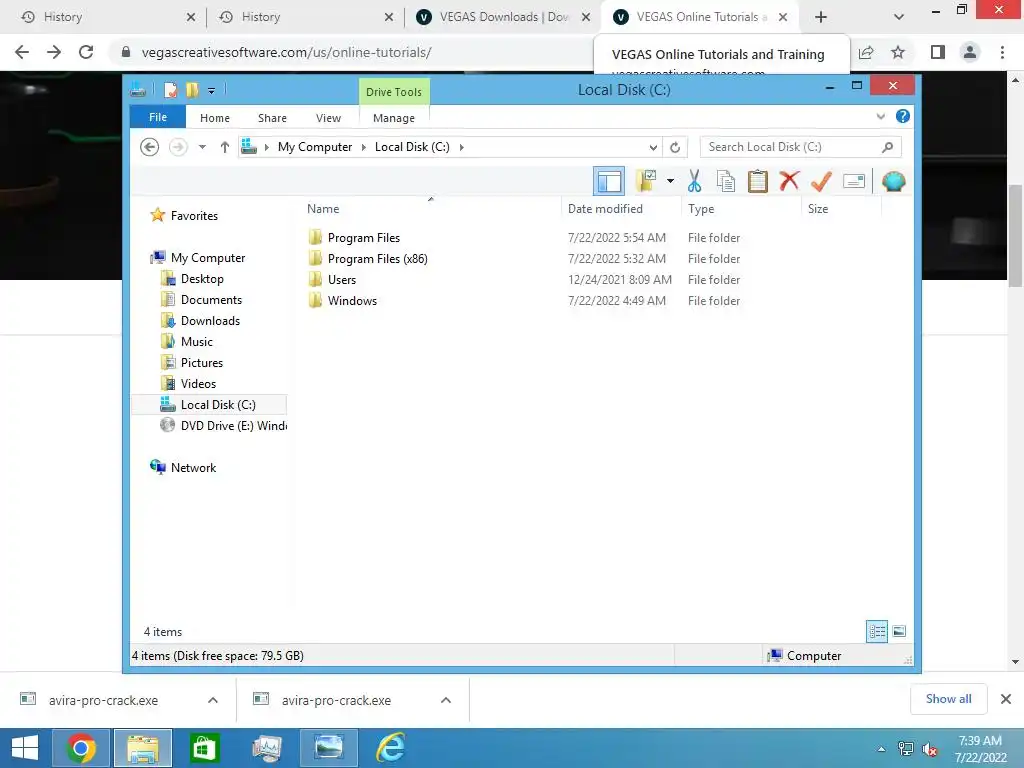Click the Copy icon in Explorer toolbar

point(726,181)
